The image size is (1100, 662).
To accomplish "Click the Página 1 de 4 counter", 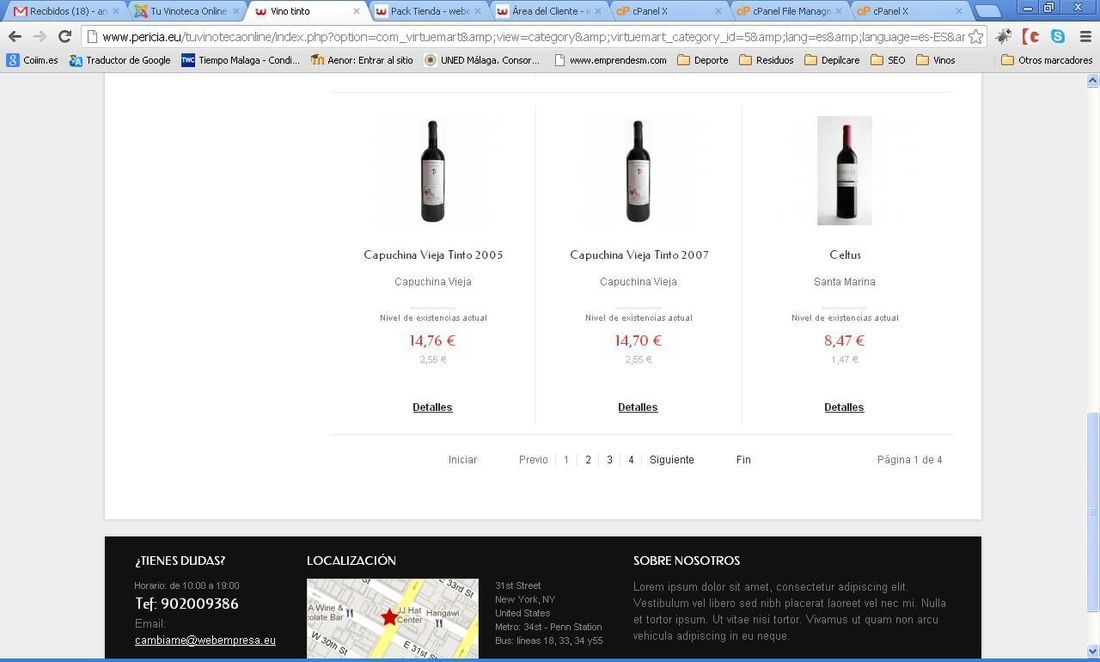I will click(909, 459).
